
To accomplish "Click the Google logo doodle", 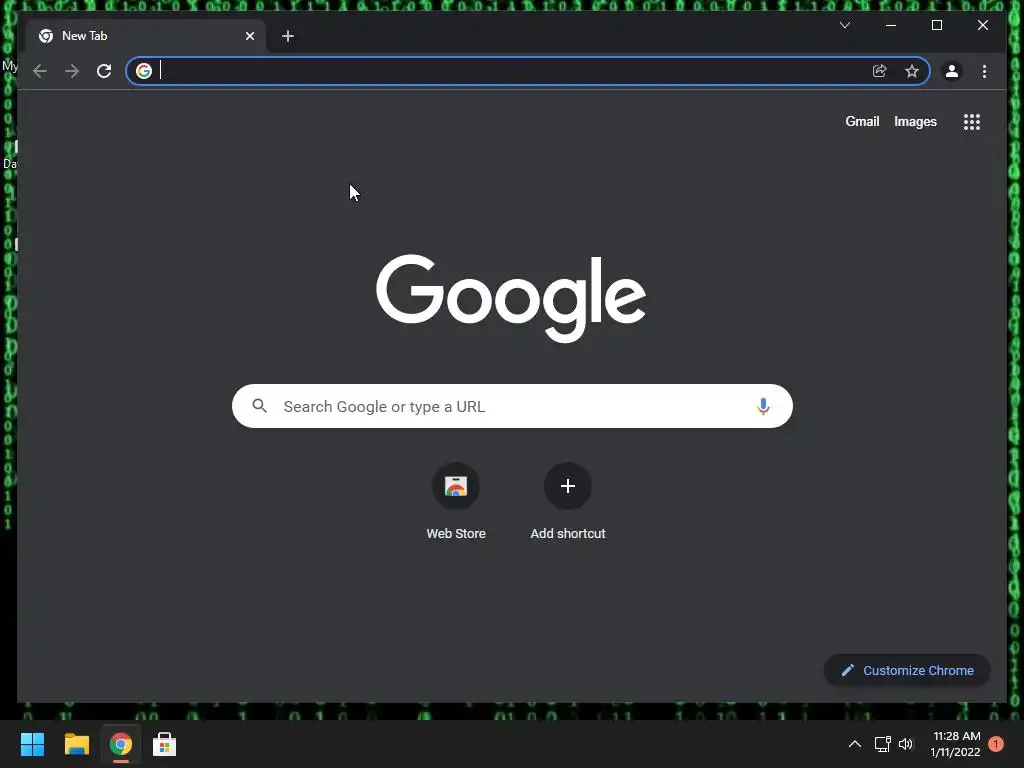I will click(x=511, y=298).
